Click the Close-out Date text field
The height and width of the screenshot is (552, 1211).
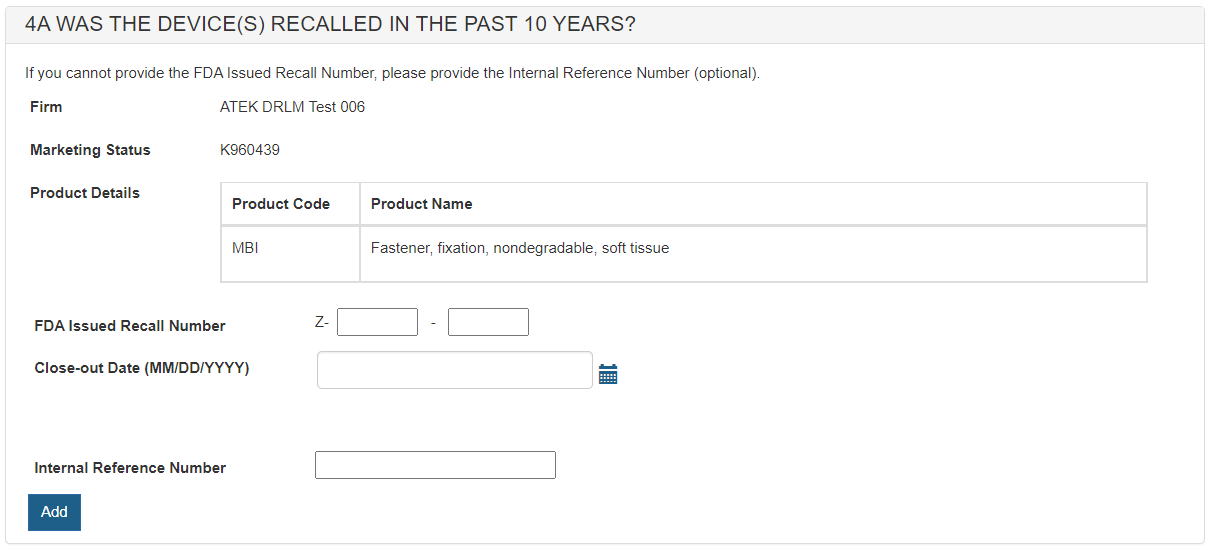[455, 370]
